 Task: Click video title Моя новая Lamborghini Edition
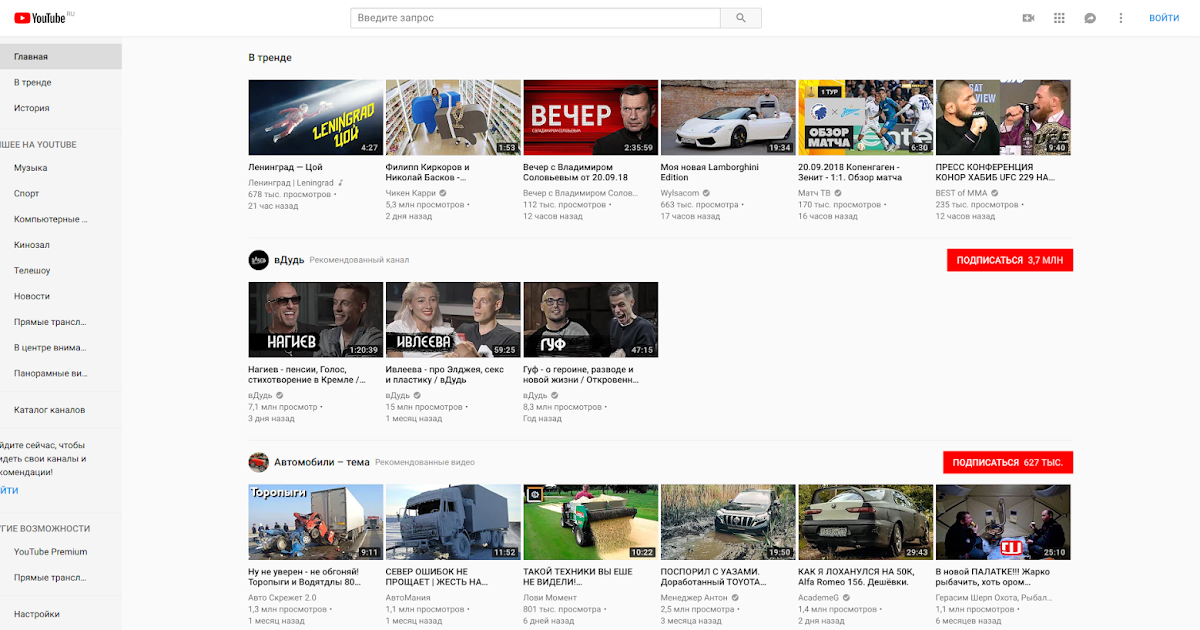pyautogui.click(x=710, y=172)
